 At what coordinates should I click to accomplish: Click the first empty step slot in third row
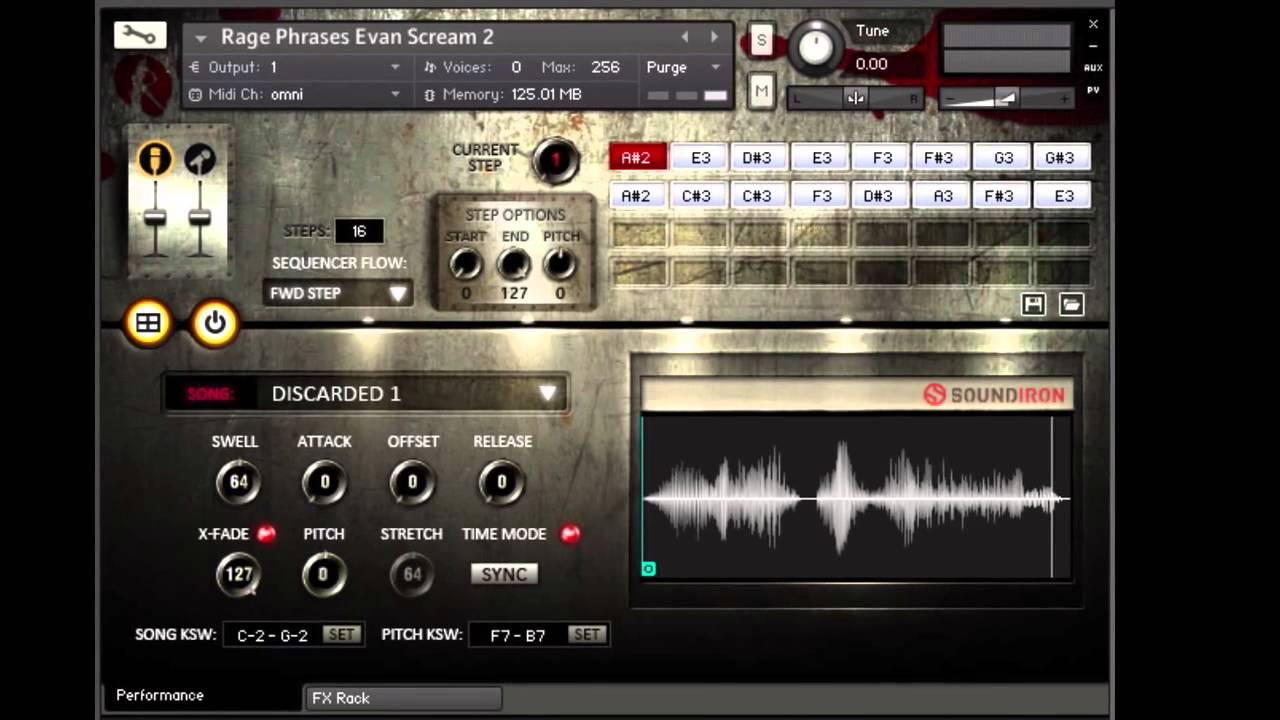(638, 234)
